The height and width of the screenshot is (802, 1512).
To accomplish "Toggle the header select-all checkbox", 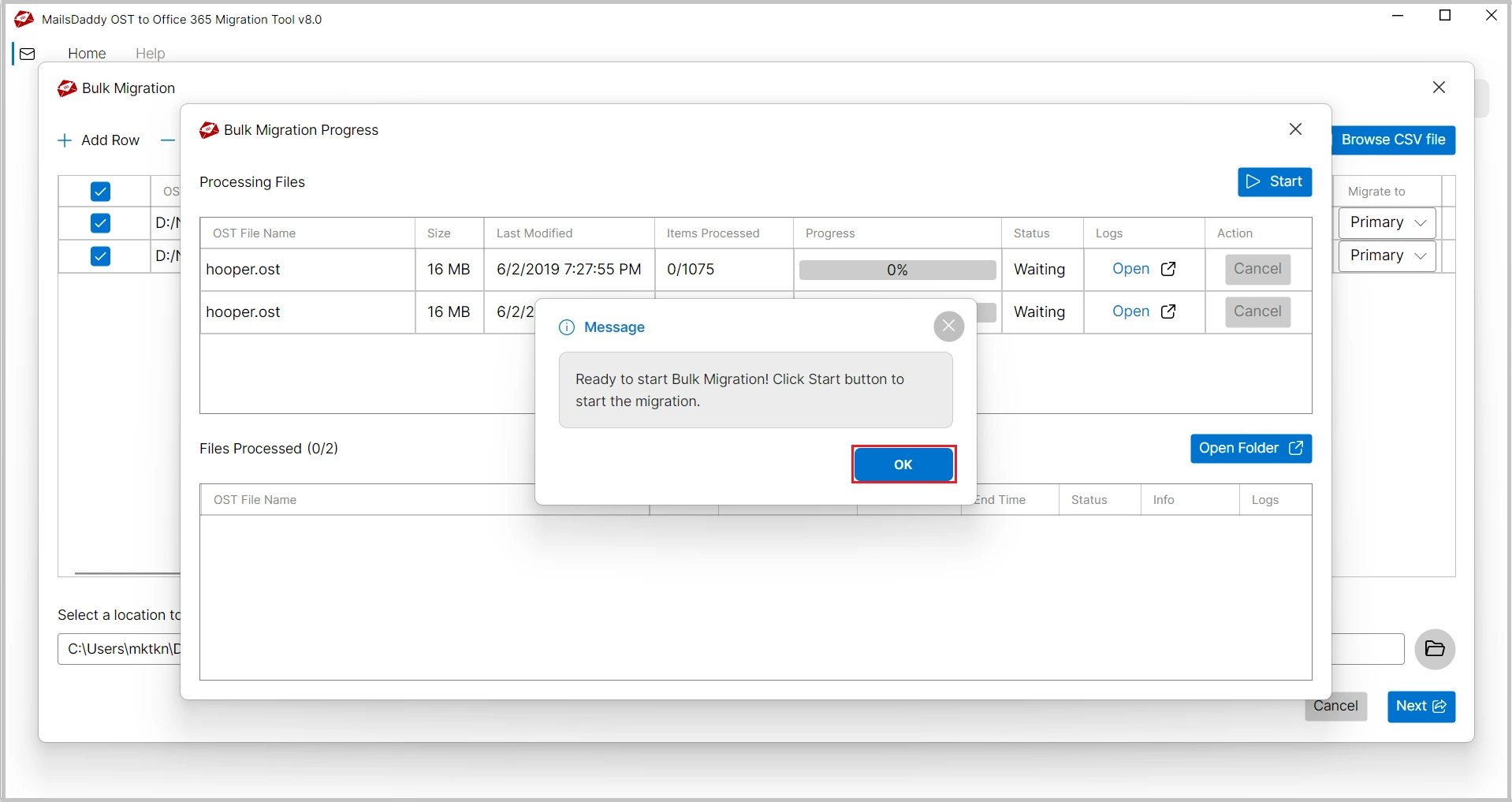I will click(100, 192).
